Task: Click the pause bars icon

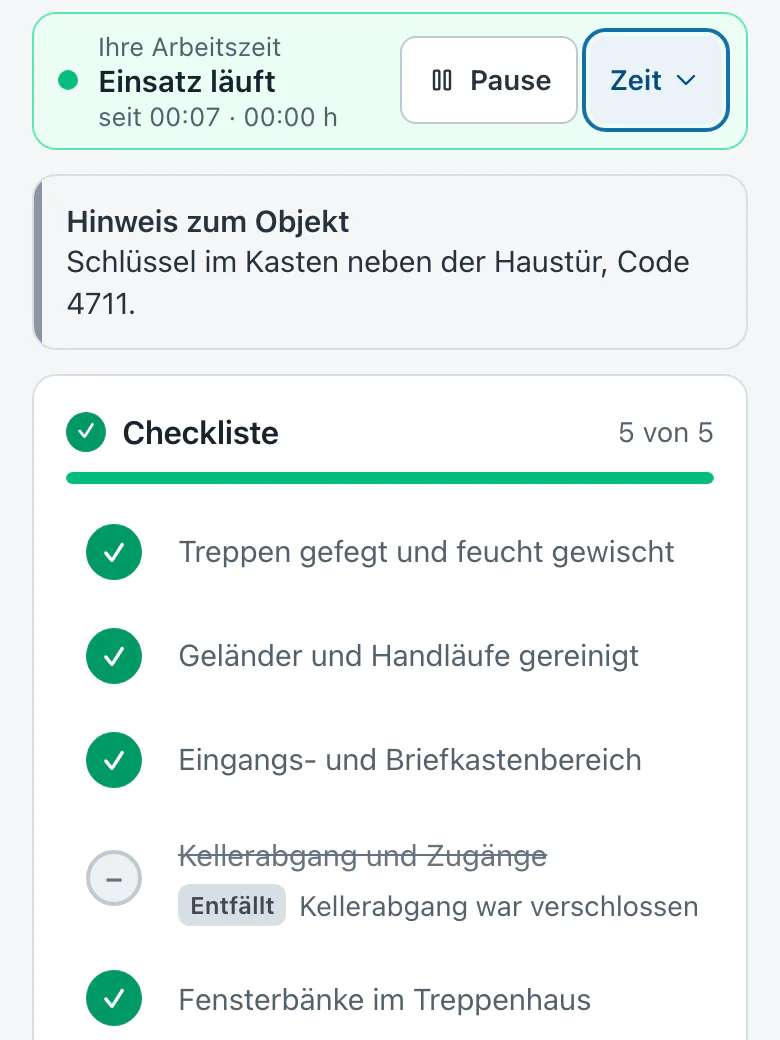Action: click(442, 80)
